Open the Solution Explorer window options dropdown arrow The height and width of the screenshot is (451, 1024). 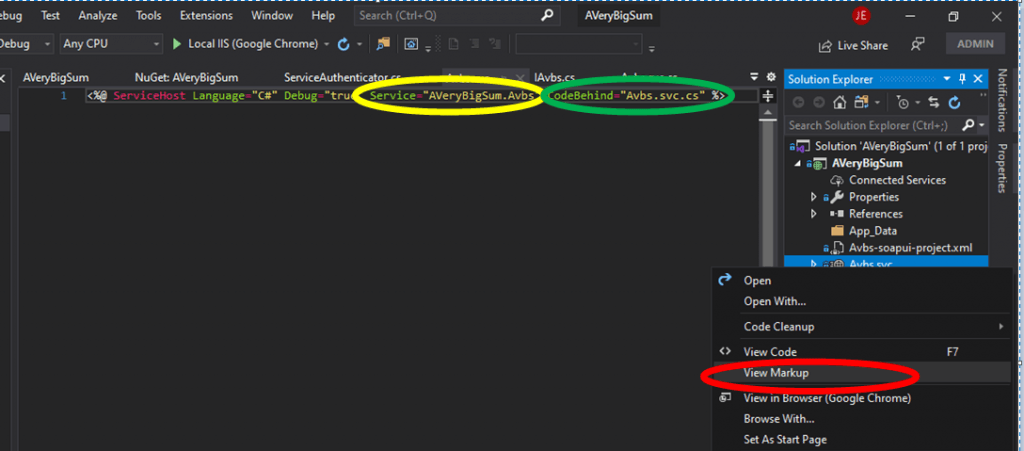coord(947,79)
